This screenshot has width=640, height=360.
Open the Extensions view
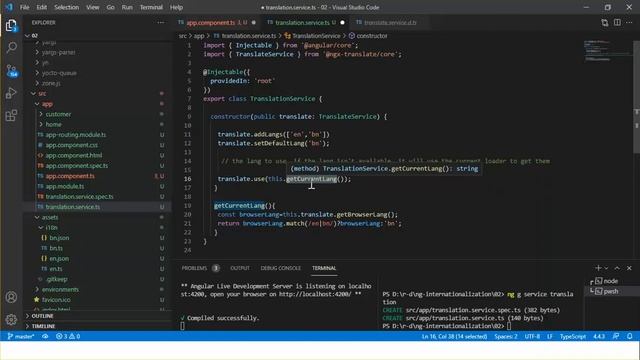(11, 116)
